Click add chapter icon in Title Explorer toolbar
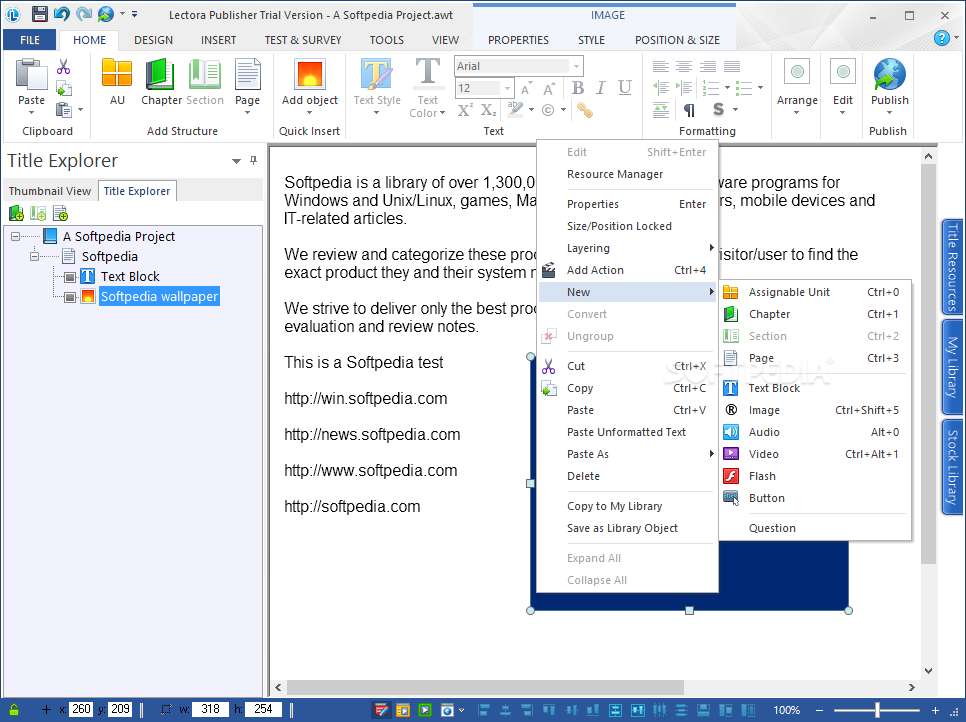The image size is (966, 722). pyautogui.click(x=16, y=213)
